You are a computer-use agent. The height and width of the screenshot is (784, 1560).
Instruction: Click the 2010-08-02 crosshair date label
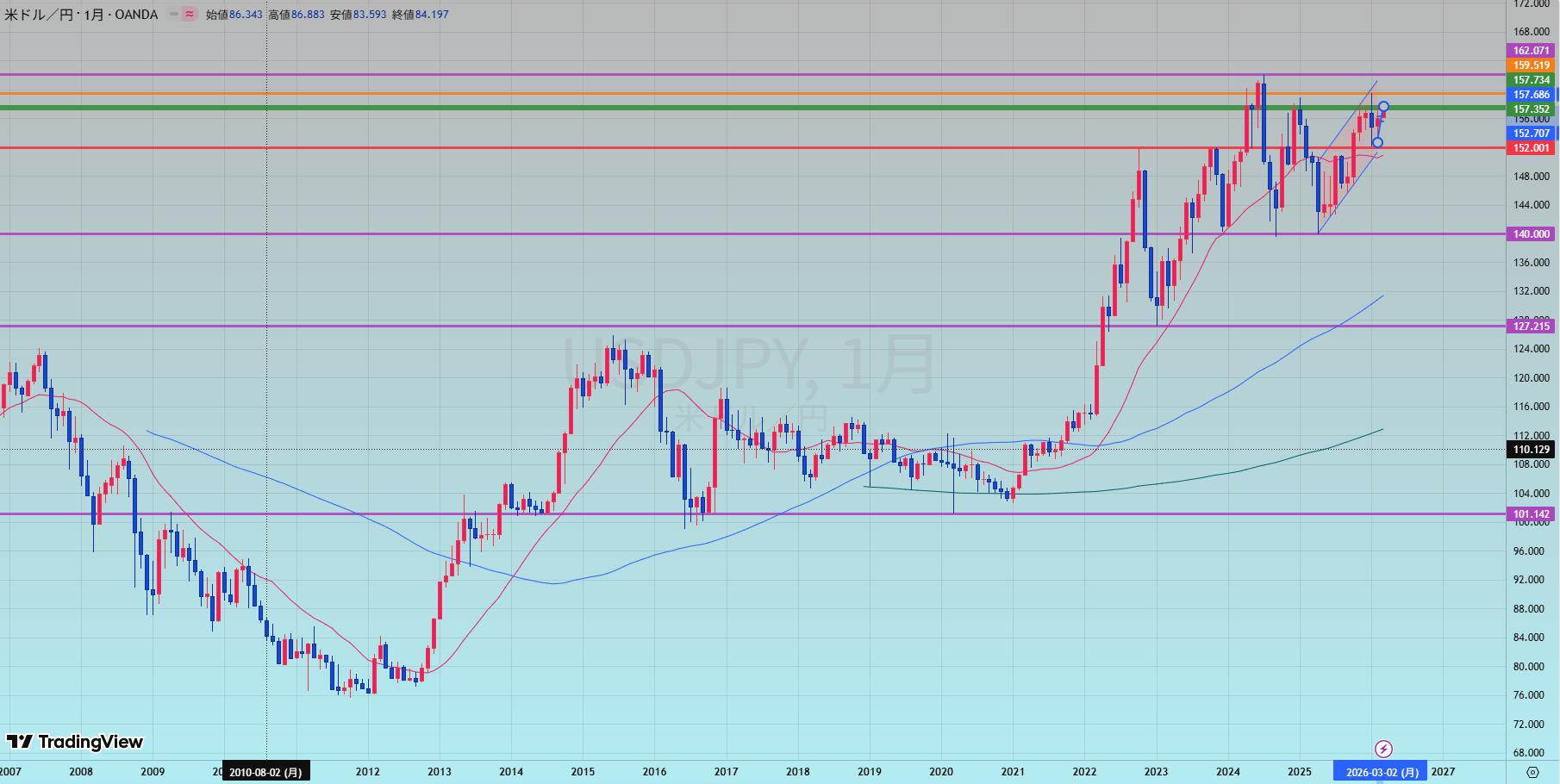(265, 772)
